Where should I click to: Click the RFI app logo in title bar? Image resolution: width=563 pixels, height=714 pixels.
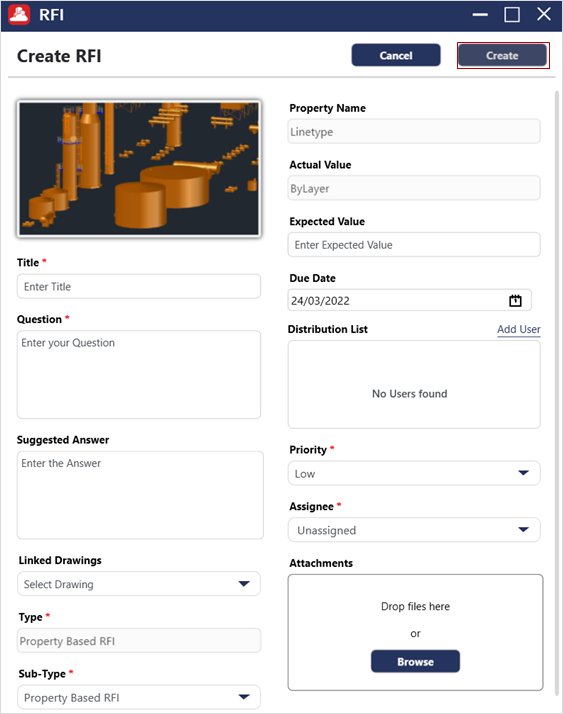19,15
